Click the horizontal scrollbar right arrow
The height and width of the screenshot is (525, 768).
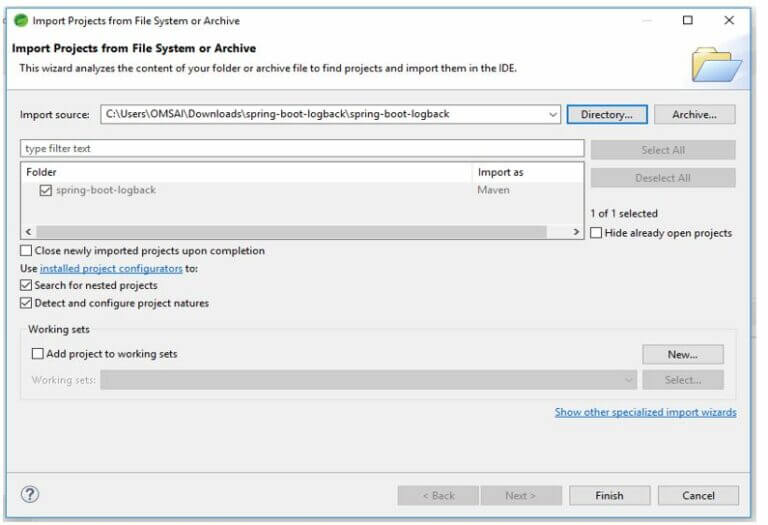click(x=576, y=232)
